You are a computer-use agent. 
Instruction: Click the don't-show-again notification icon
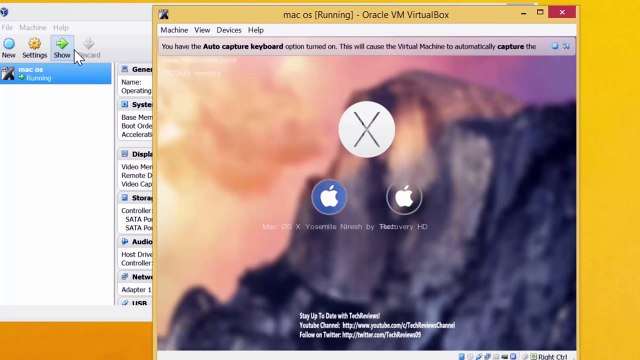click(566, 46)
